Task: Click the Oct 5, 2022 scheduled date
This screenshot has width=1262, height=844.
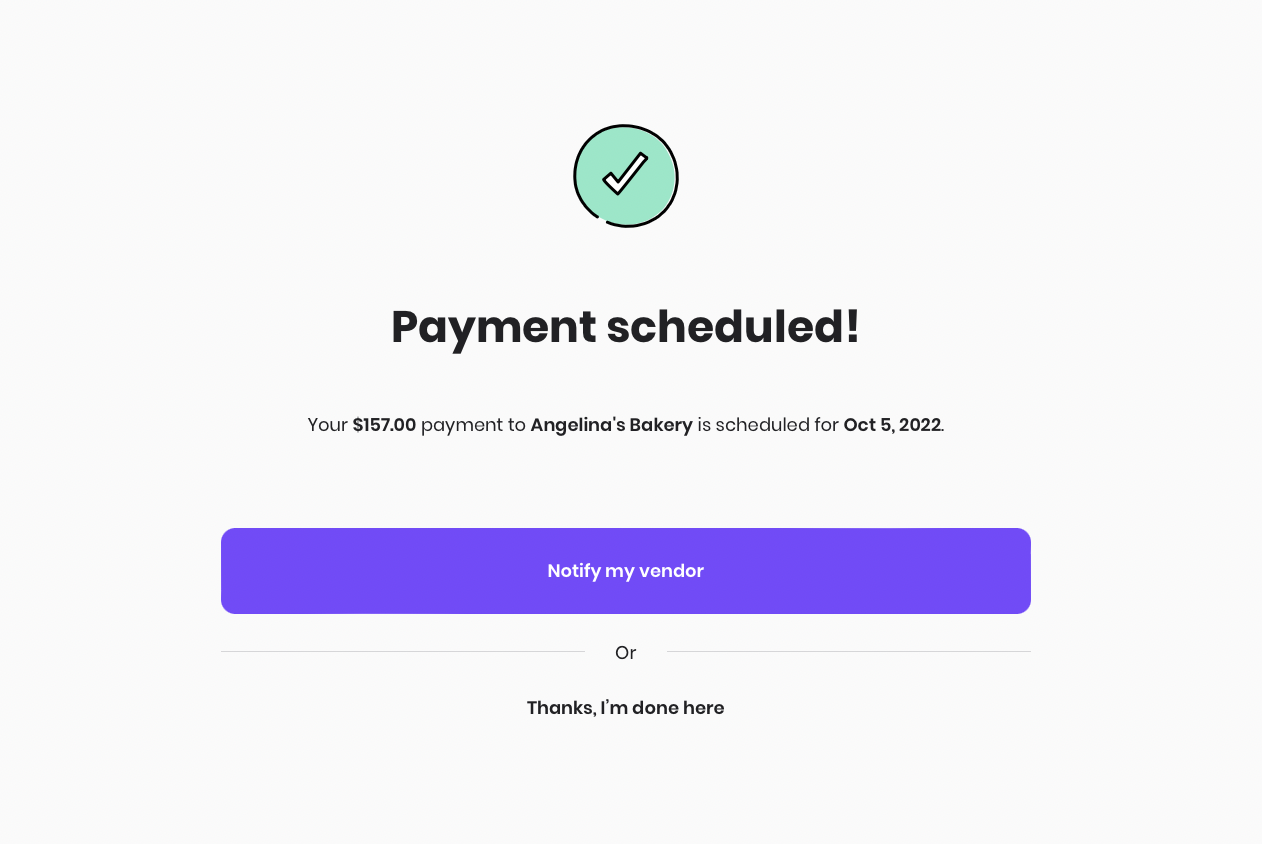Action: click(x=892, y=425)
